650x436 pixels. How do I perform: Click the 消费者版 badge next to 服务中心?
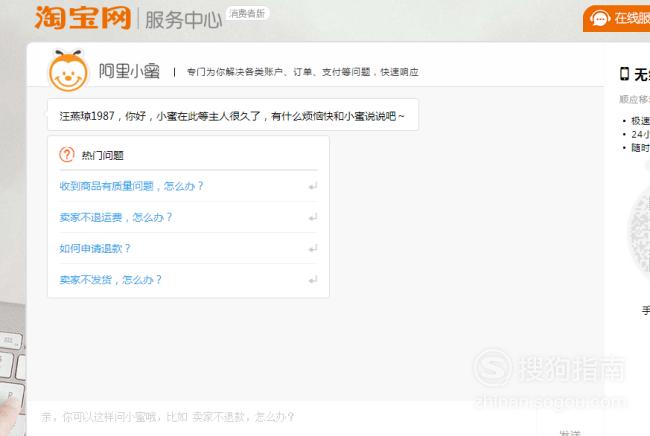(247, 13)
